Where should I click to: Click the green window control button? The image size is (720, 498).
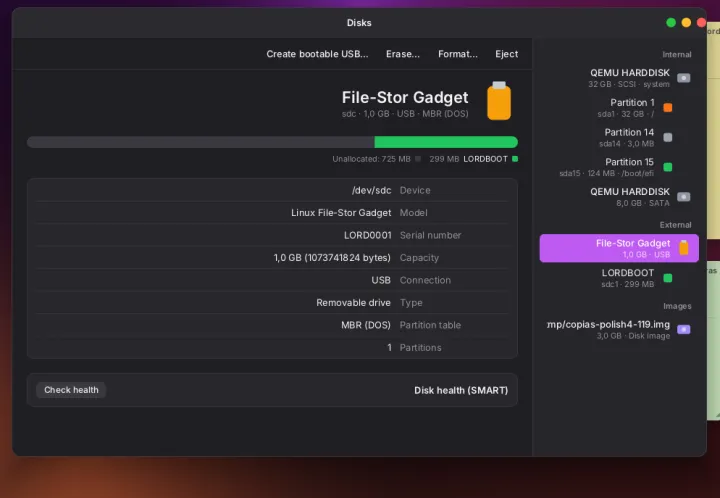click(671, 22)
